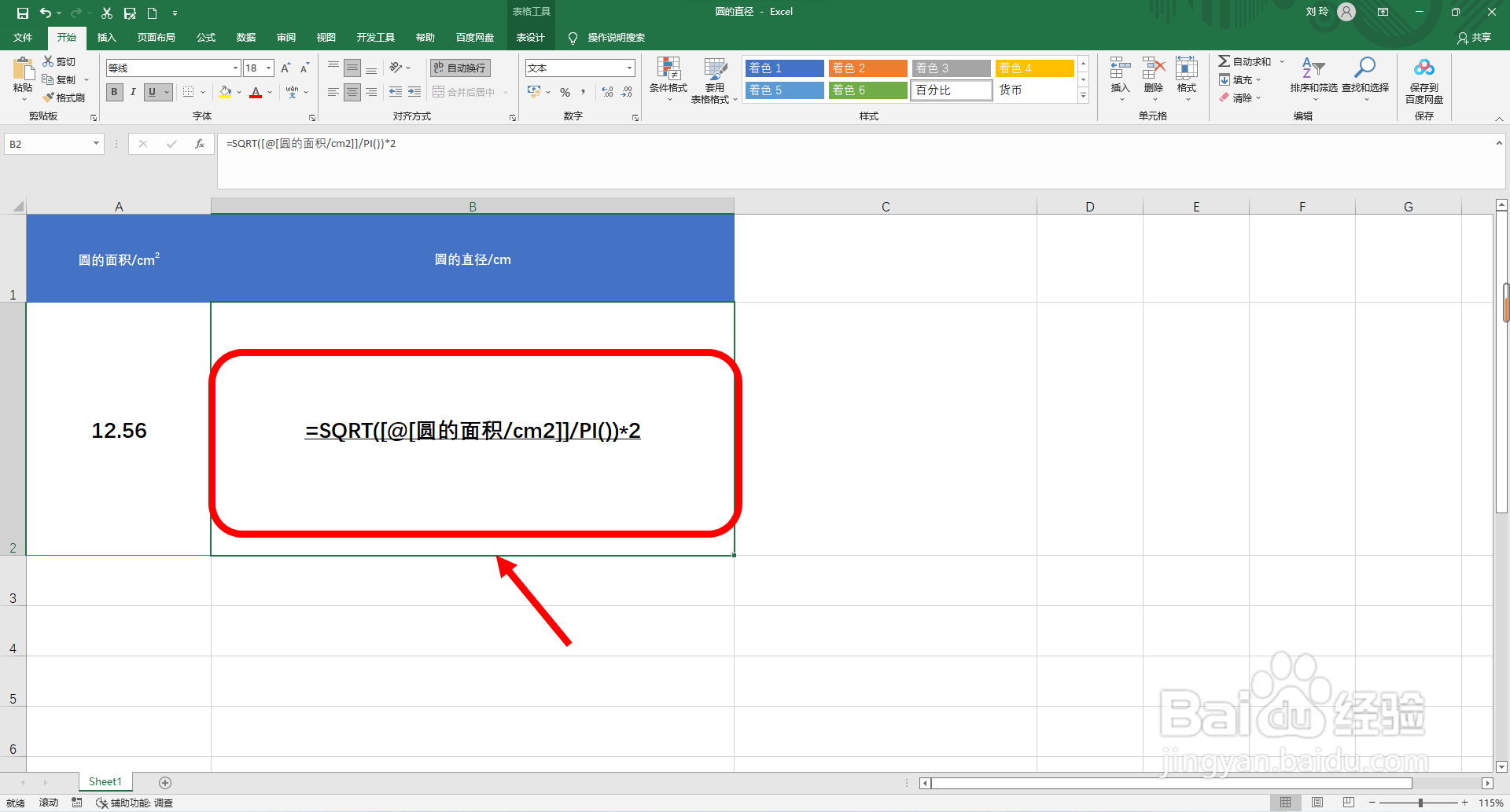Screen dimensions: 1510x812
Task: Toggle top vertical alignment
Action: point(333,68)
